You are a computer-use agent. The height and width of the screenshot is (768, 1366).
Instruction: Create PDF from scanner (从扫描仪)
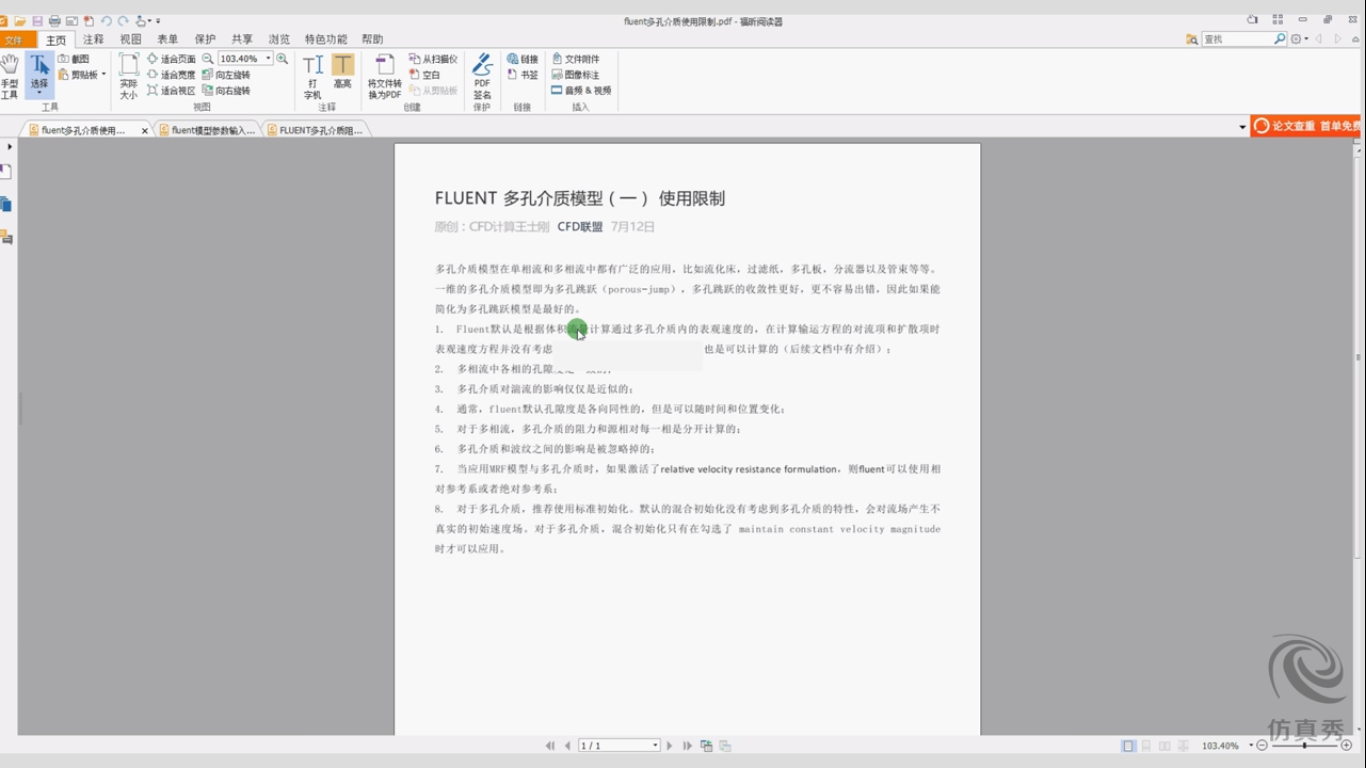pyautogui.click(x=433, y=59)
